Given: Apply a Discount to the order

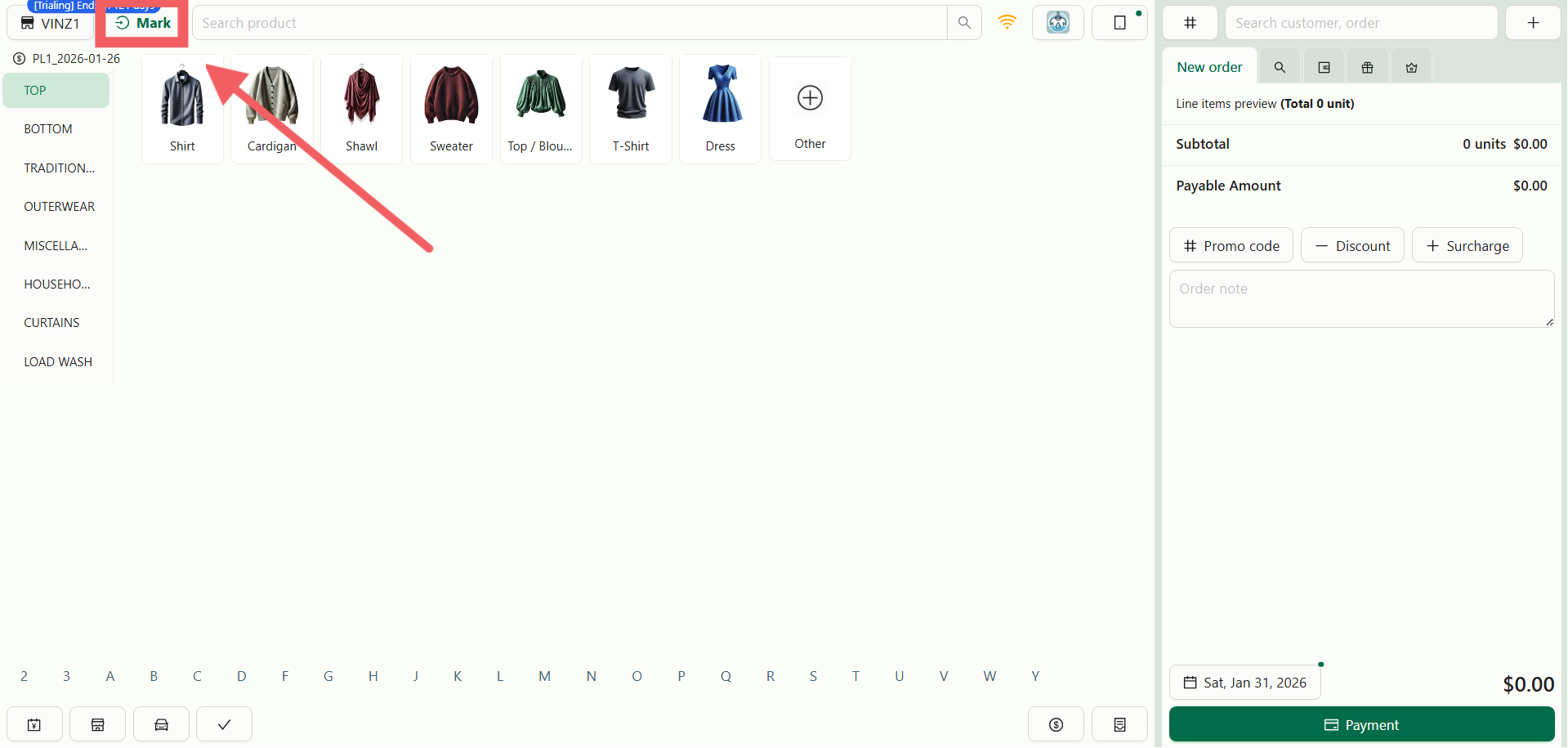Looking at the screenshot, I should tap(1352, 245).
